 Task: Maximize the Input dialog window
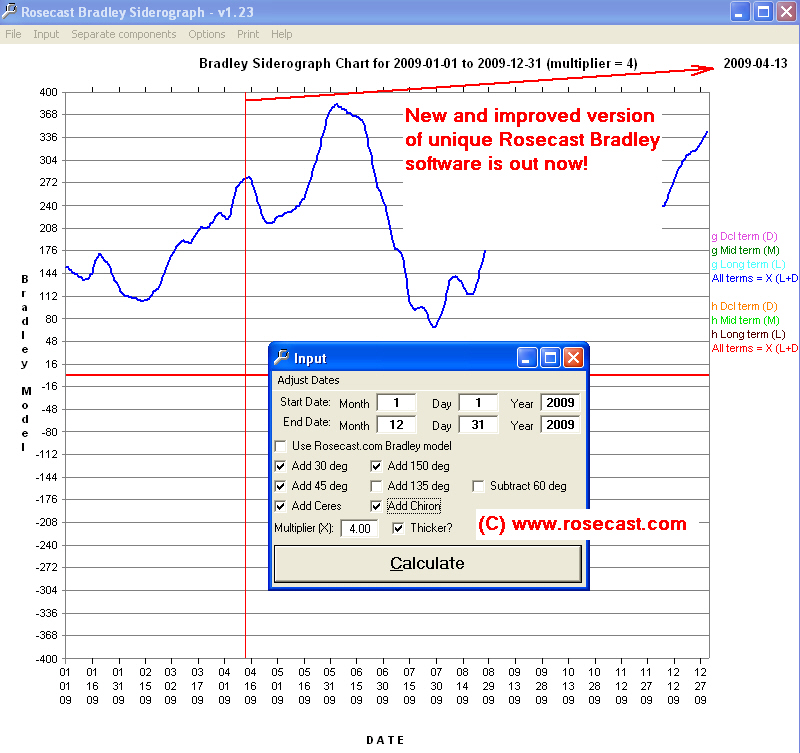551,358
